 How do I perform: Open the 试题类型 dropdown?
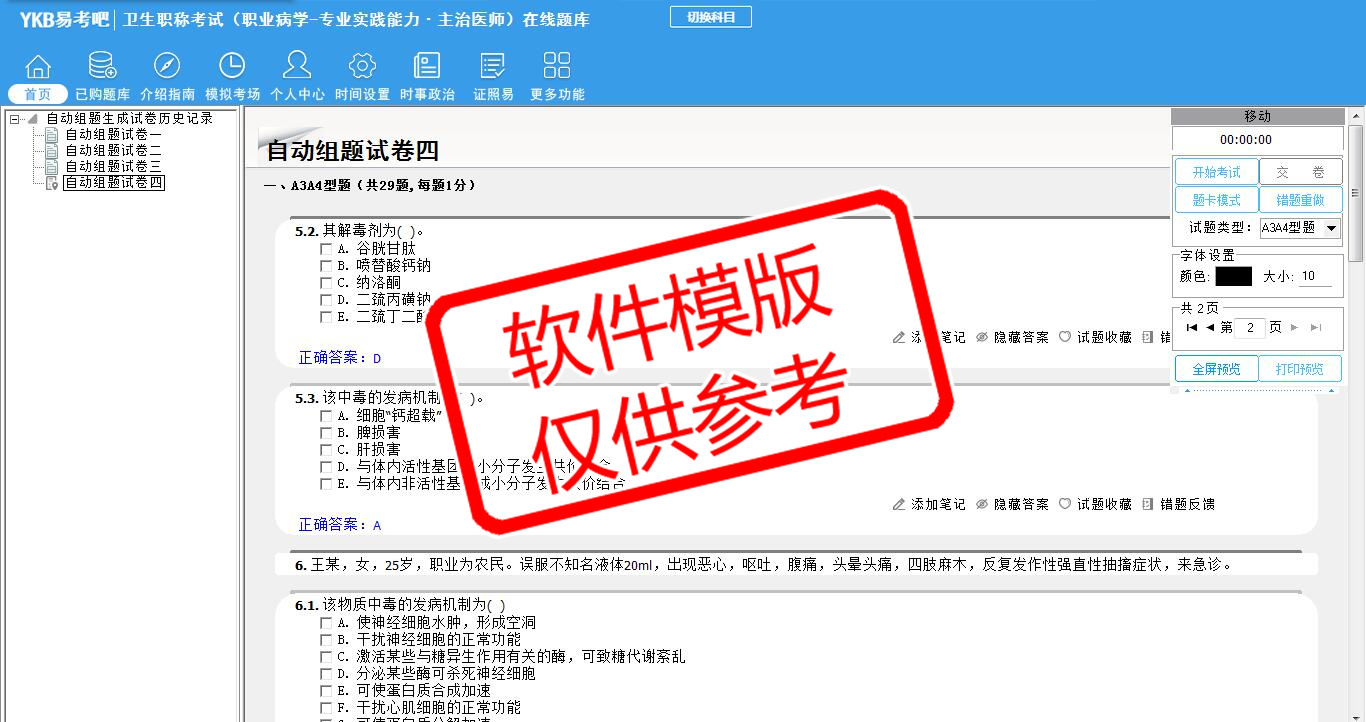[x=1331, y=228]
